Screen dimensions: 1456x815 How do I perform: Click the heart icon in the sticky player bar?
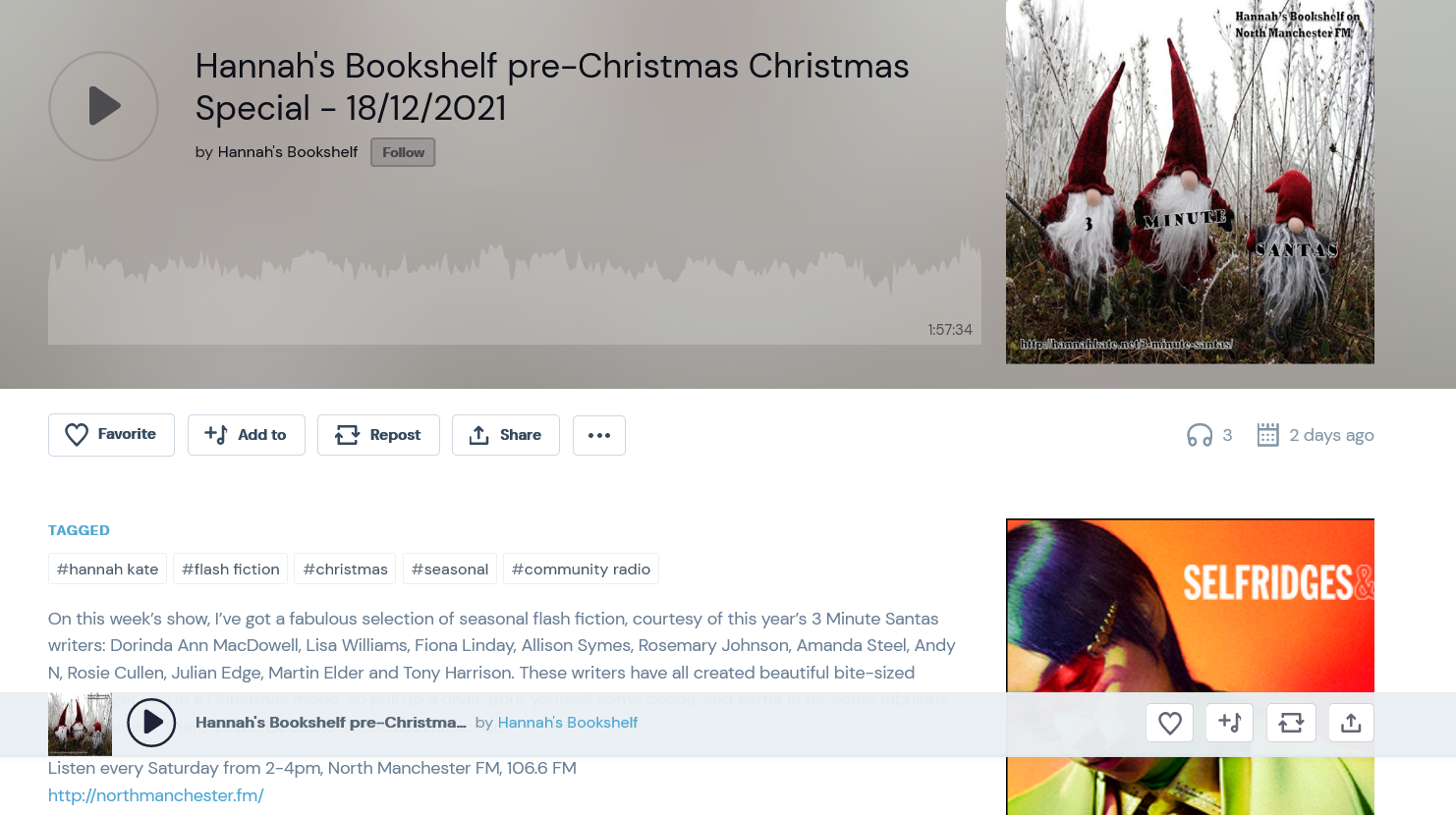coord(1169,723)
